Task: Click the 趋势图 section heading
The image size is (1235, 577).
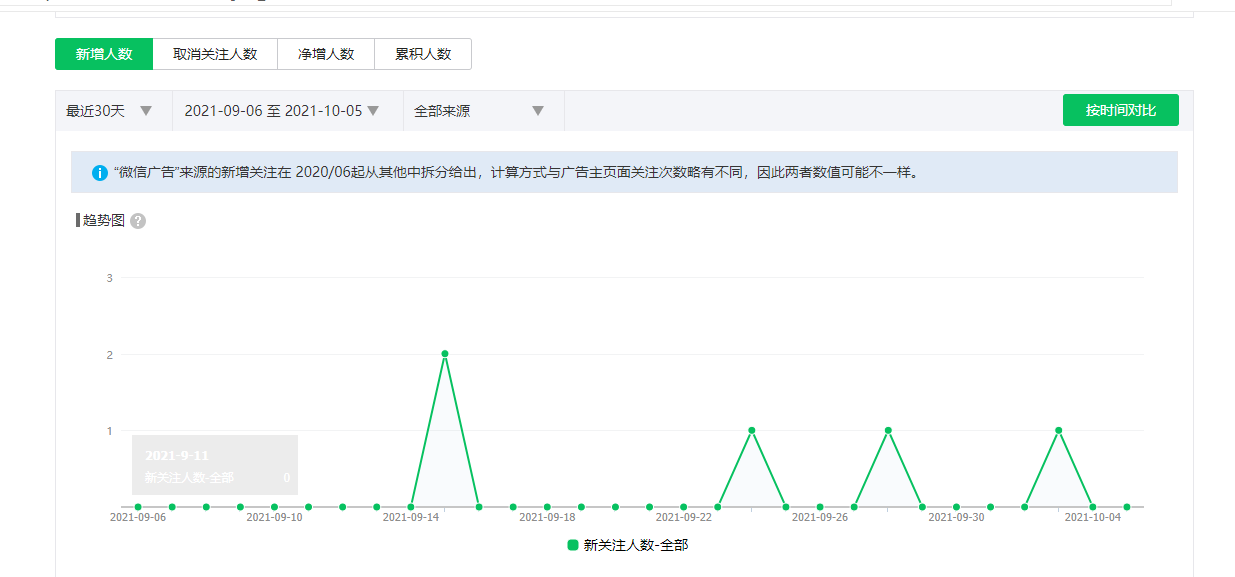Action: [104, 220]
